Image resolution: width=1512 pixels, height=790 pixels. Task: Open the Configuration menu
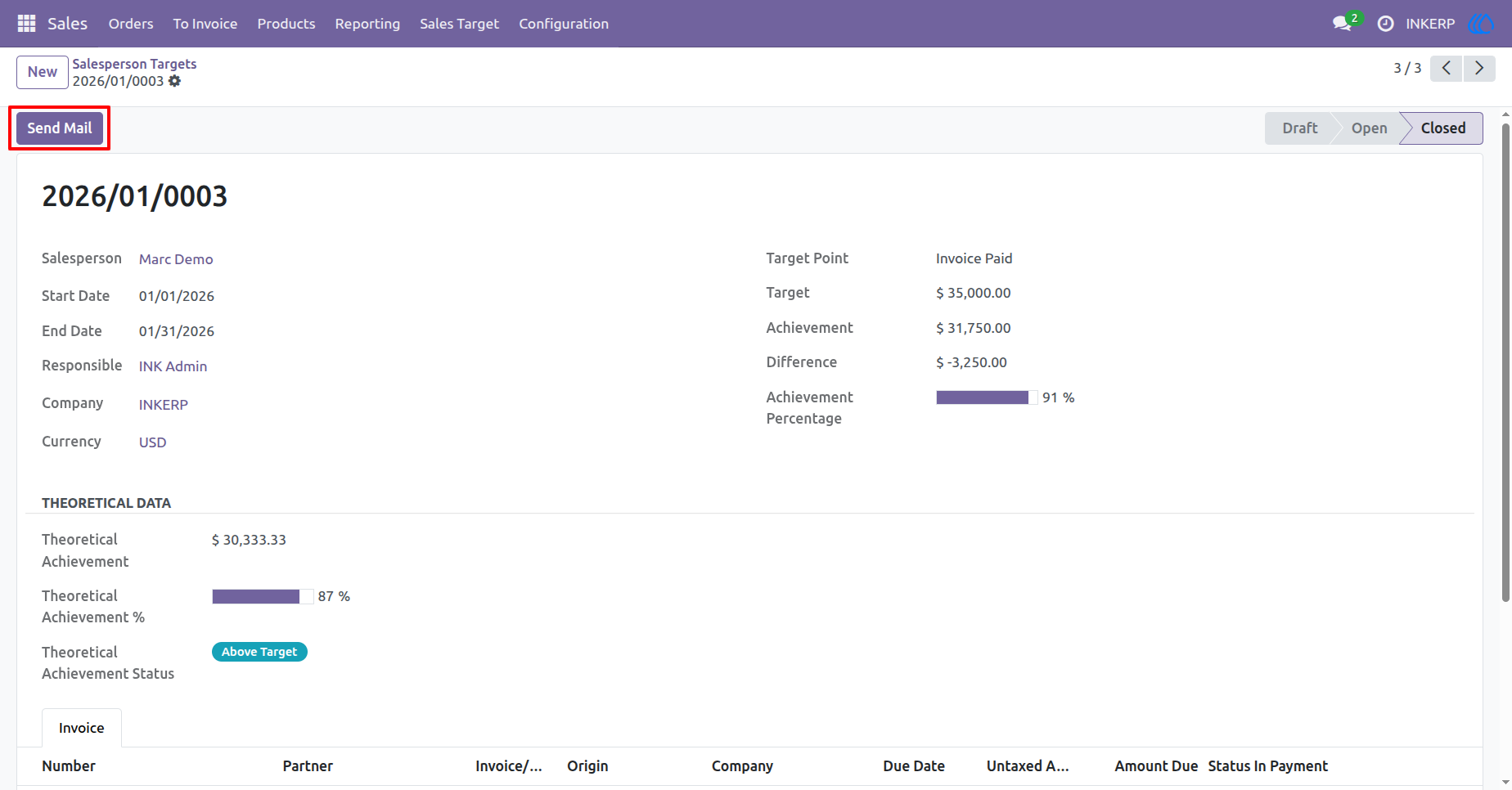pyautogui.click(x=564, y=24)
